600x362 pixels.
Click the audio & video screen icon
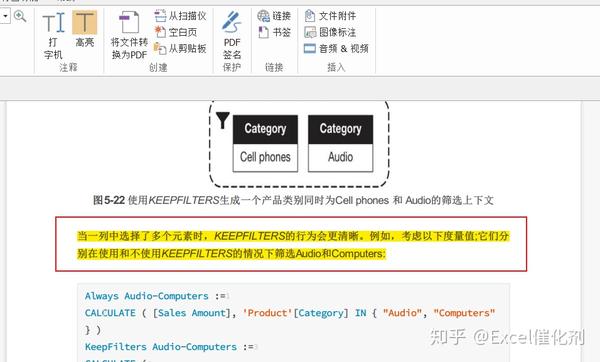click(310, 49)
